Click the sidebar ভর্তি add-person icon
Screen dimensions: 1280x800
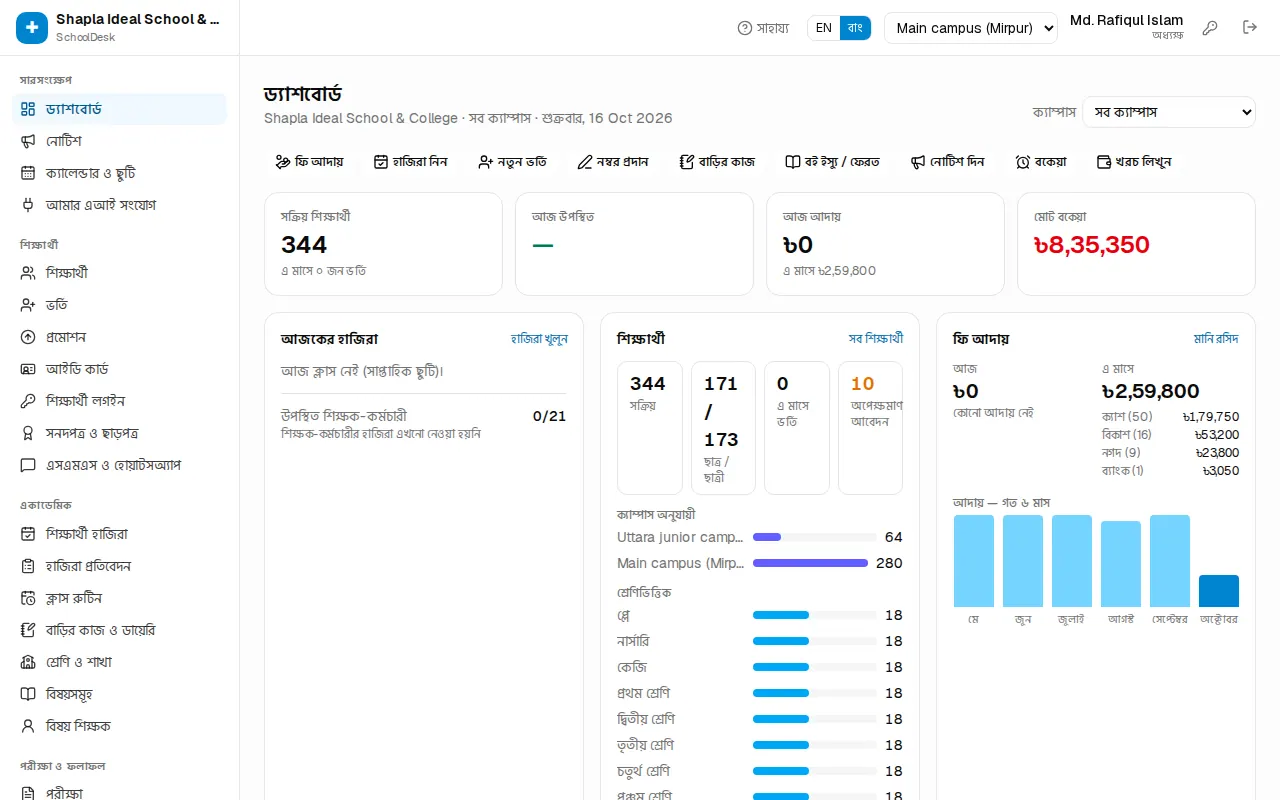point(28,305)
